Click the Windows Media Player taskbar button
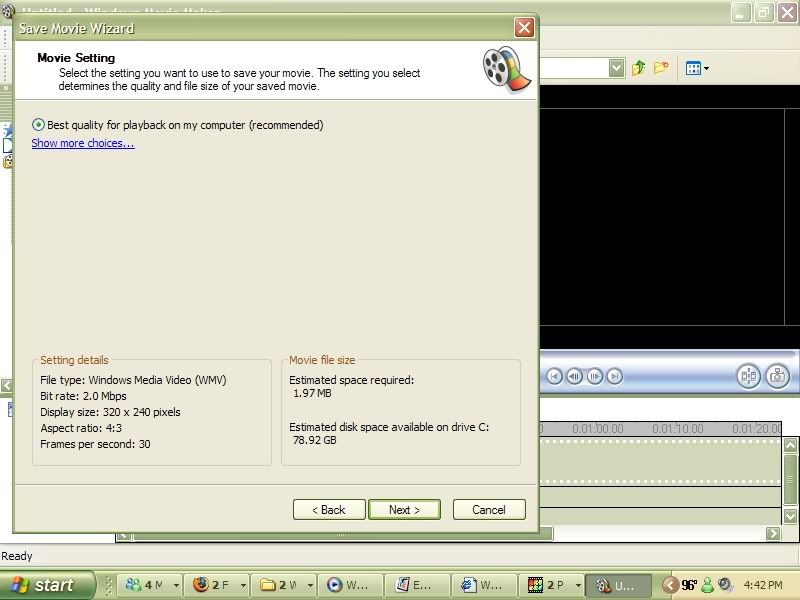Viewport: 800px width, 600px height. coord(349,585)
